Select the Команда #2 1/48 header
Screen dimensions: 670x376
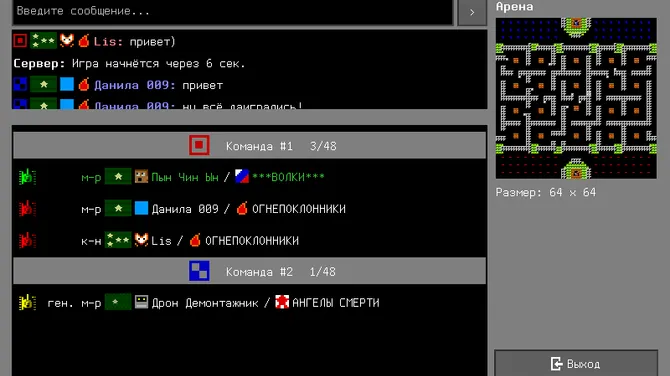point(250,271)
